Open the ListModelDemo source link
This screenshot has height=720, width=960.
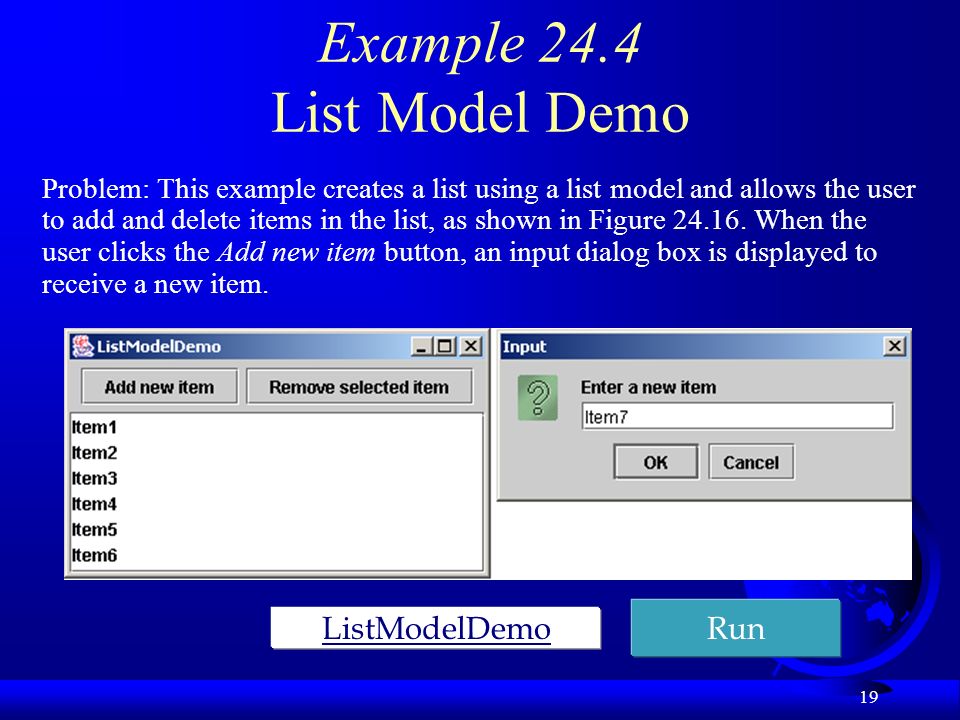436,628
